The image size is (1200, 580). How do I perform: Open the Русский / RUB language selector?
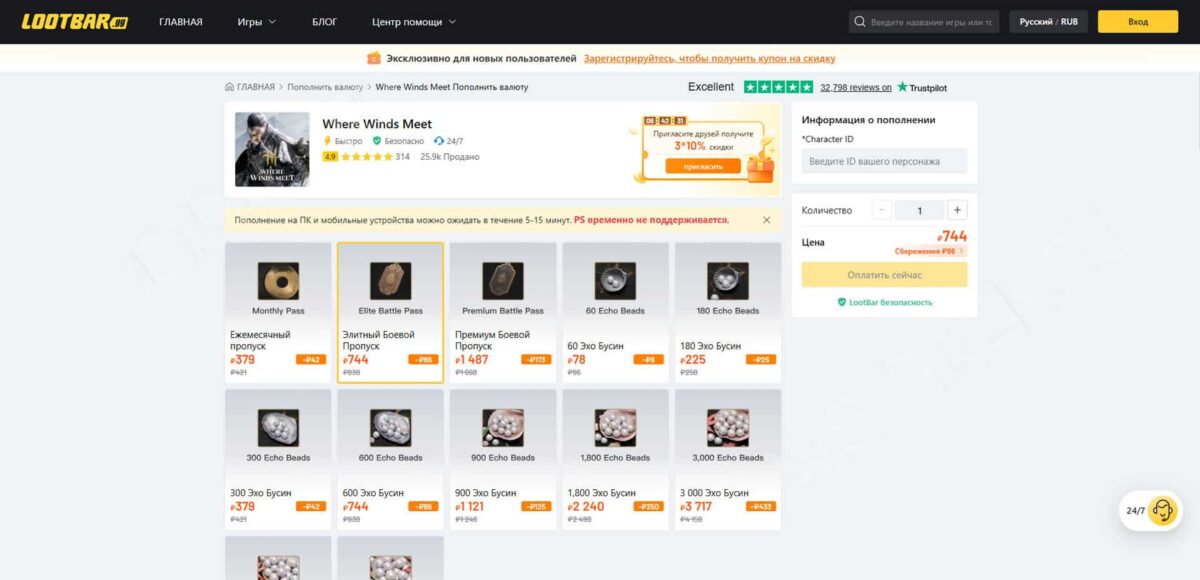tap(1048, 22)
